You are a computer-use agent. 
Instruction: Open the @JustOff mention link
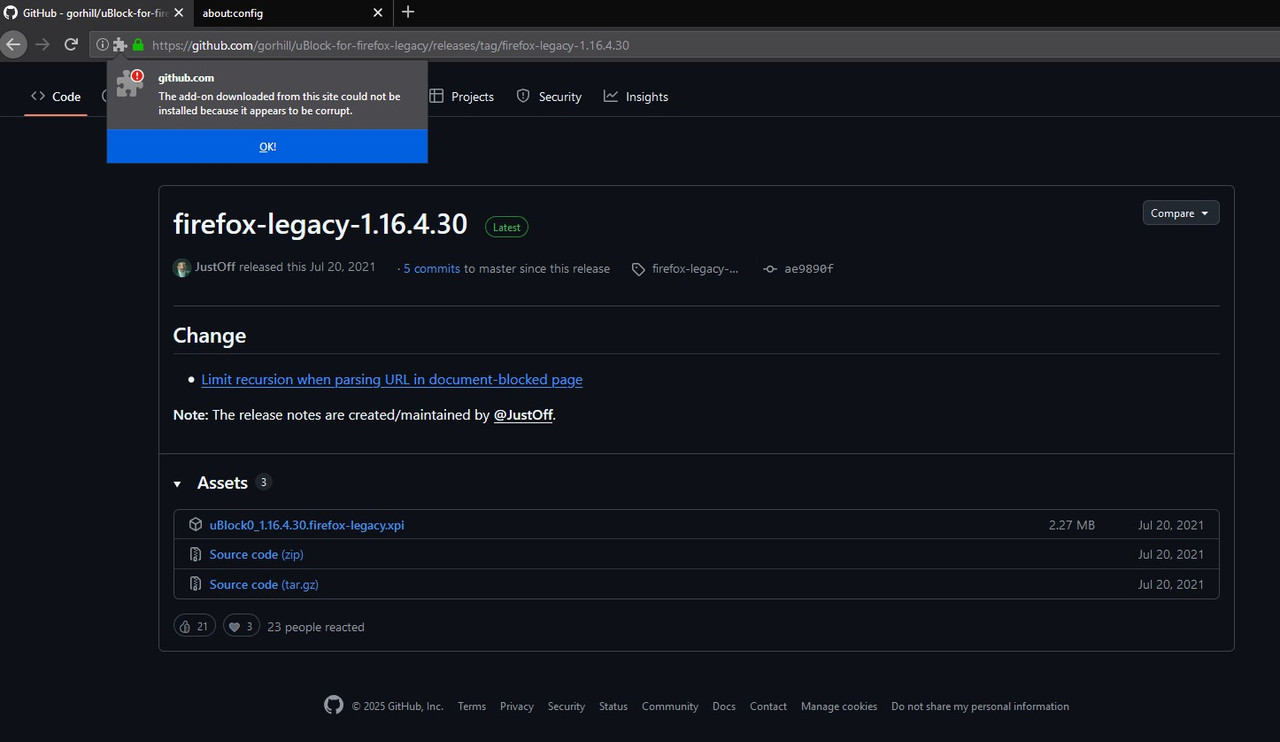523,414
